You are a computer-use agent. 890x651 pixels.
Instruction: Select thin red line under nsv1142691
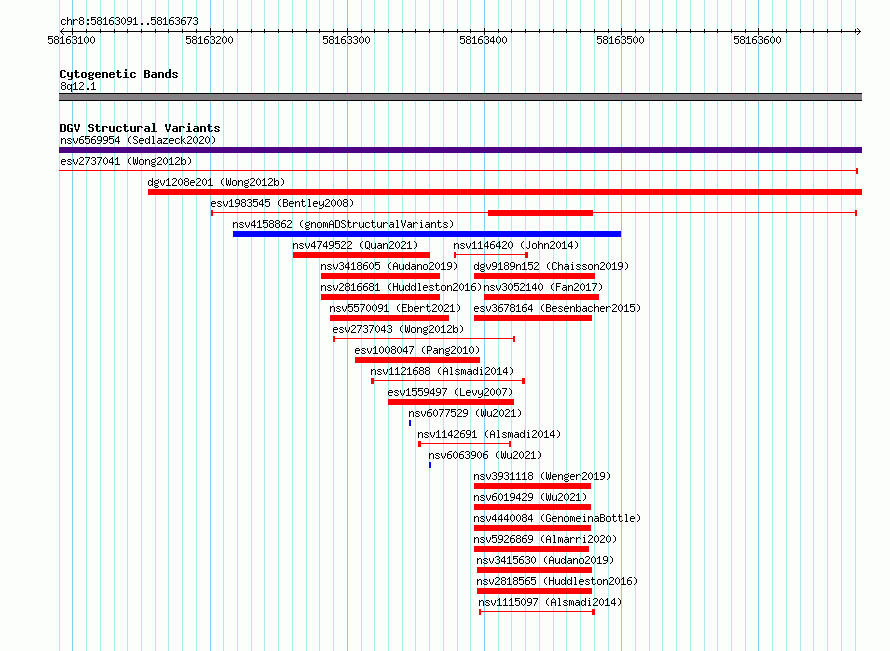[x=464, y=444]
